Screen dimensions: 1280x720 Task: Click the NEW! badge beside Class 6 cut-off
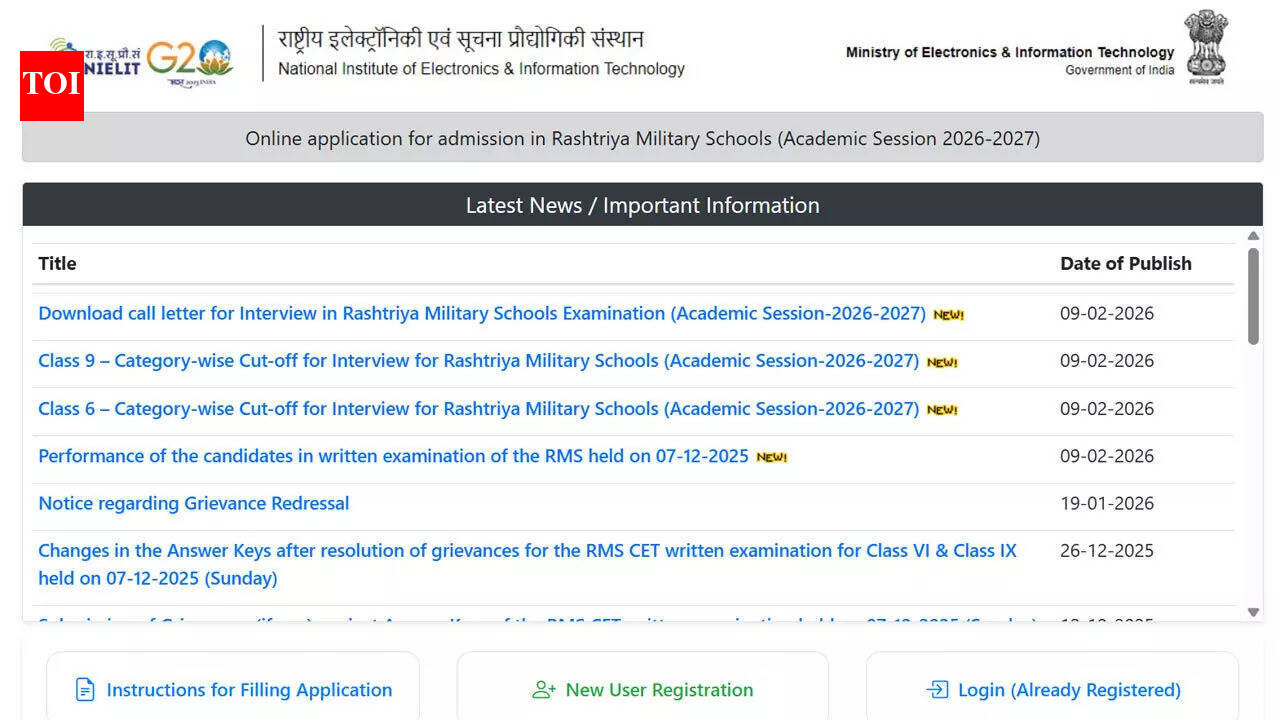pos(941,409)
